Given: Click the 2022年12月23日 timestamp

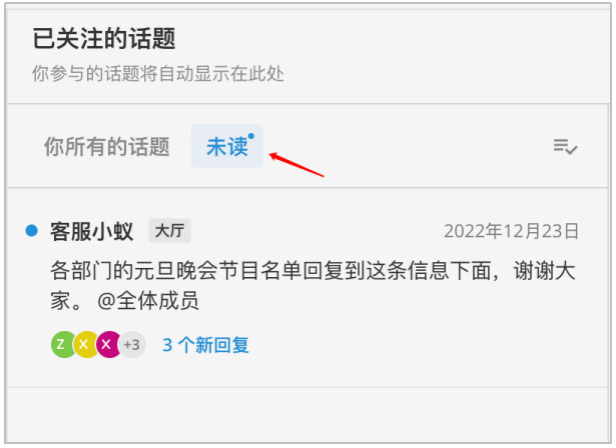Looking at the screenshot, I should [x=511, y=231].
